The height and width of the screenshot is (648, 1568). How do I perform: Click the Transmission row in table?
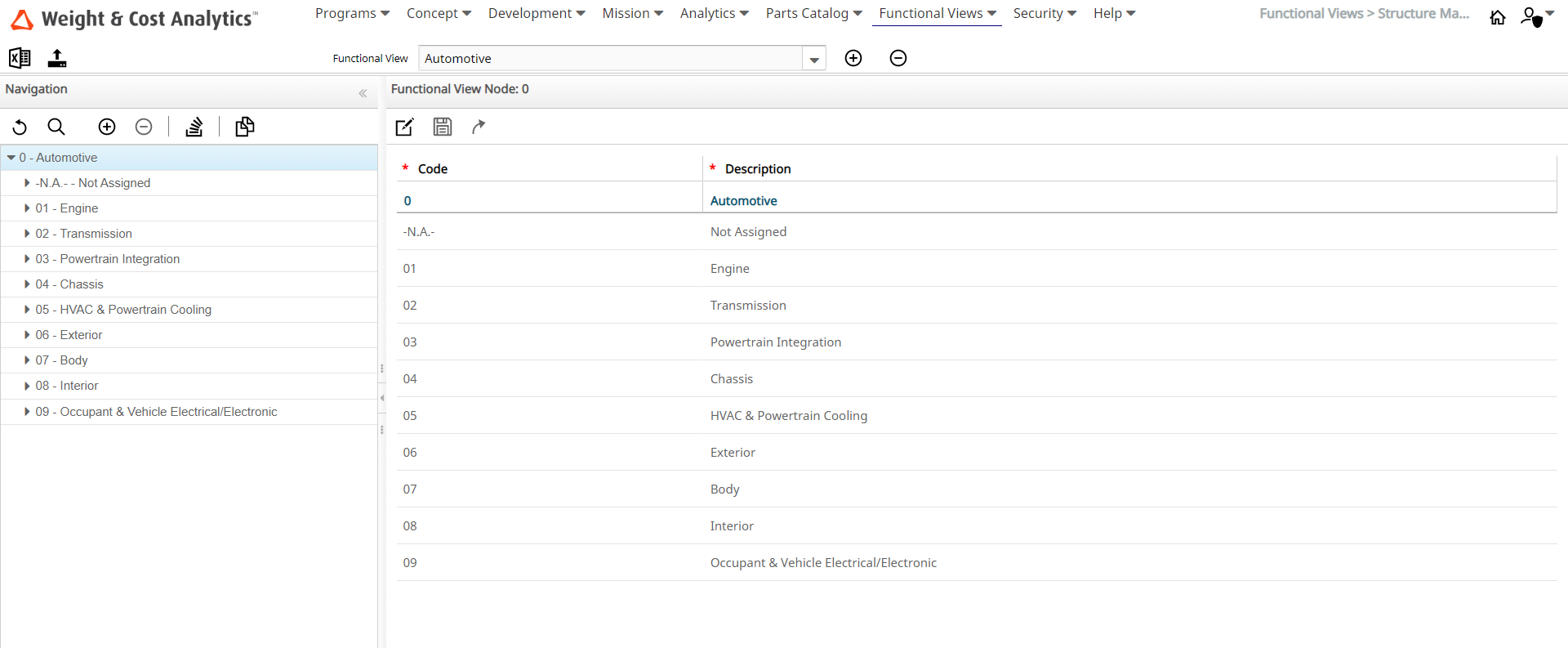pos(747,306)
